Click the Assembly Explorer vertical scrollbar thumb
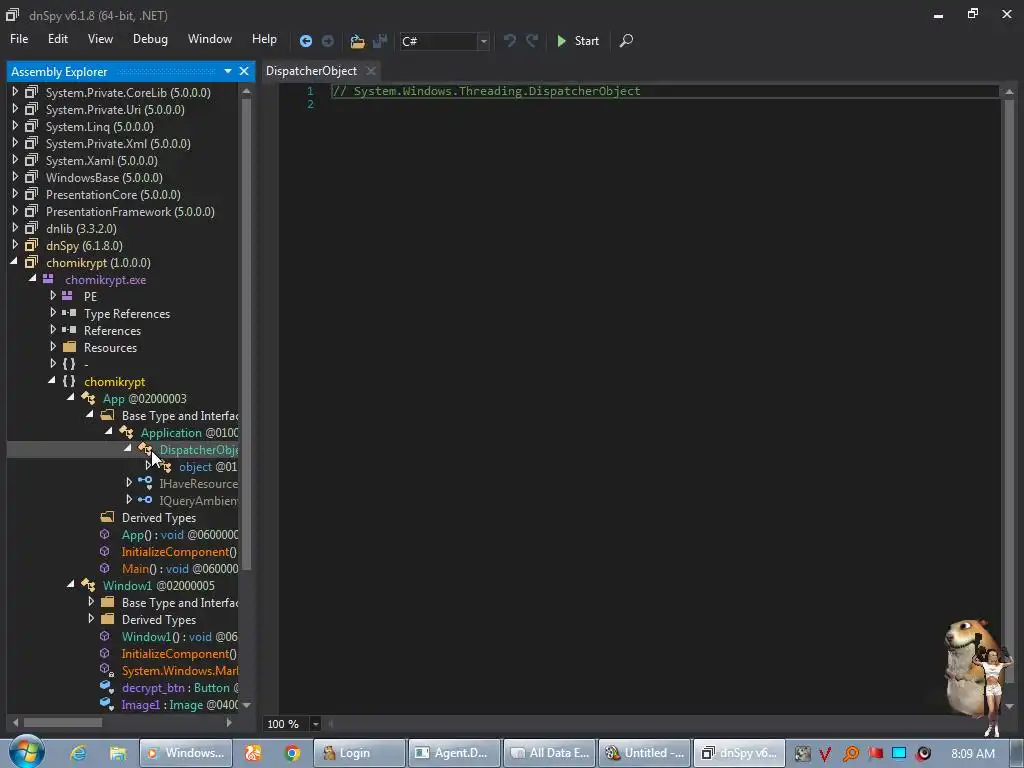Image resolution: width=1024 pixels, height=768 pixels. [x=246, y=334]
